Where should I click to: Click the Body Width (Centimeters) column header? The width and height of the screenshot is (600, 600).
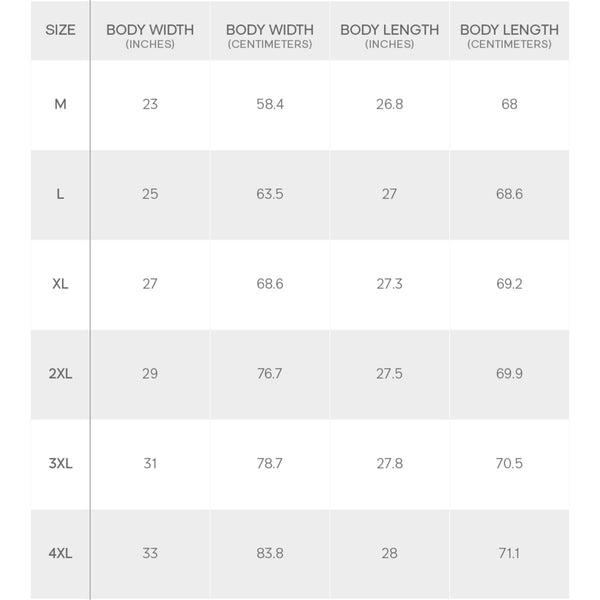click(270, 36)
